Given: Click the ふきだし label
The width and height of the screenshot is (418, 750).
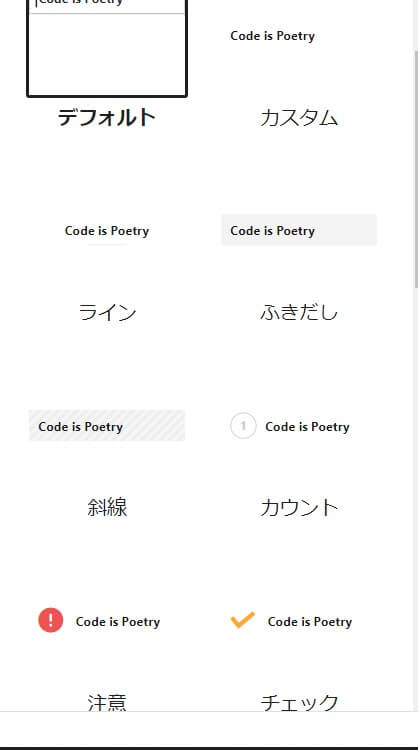Looking at the screenshot, I should 299,313.
